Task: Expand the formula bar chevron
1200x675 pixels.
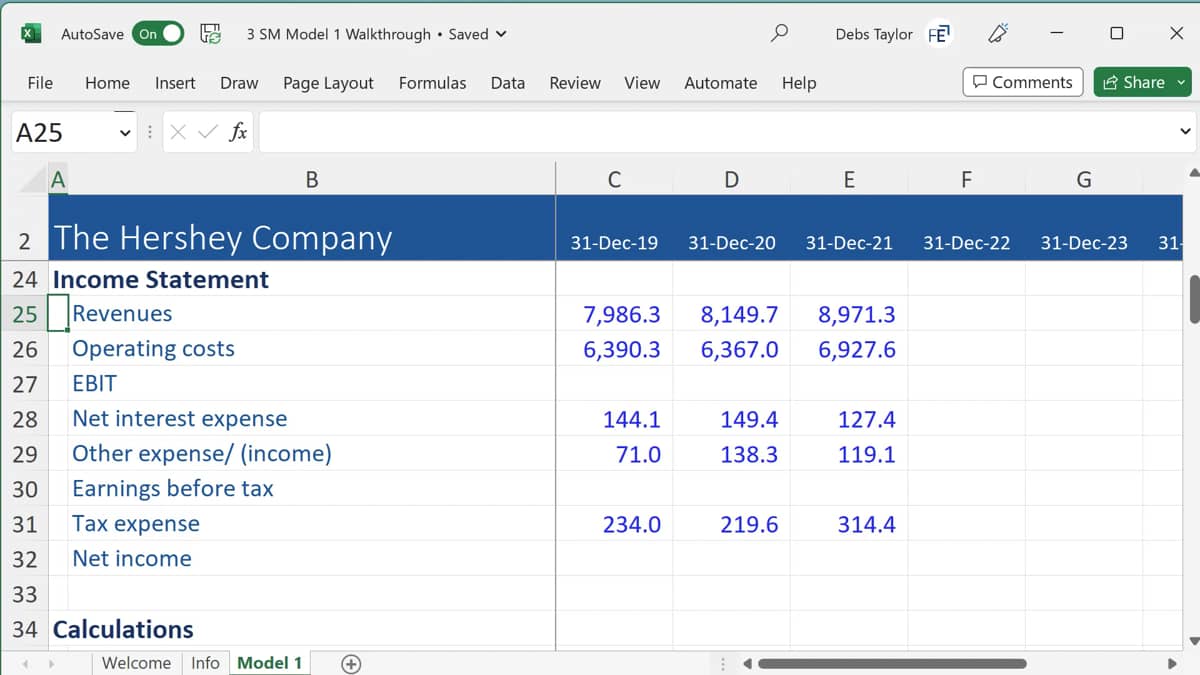Action: [1186, 132]
